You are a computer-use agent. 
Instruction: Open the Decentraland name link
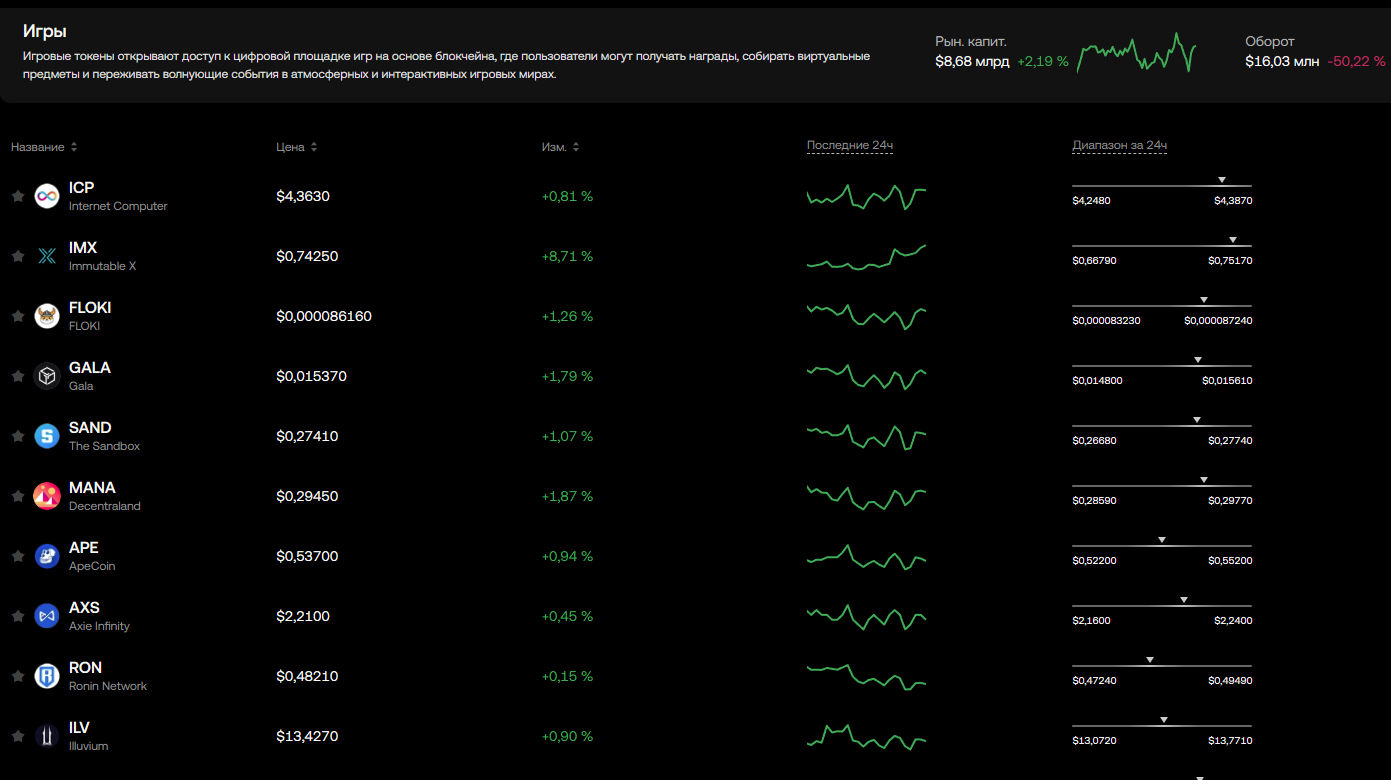pyautogui.click(x=104, y=506)
